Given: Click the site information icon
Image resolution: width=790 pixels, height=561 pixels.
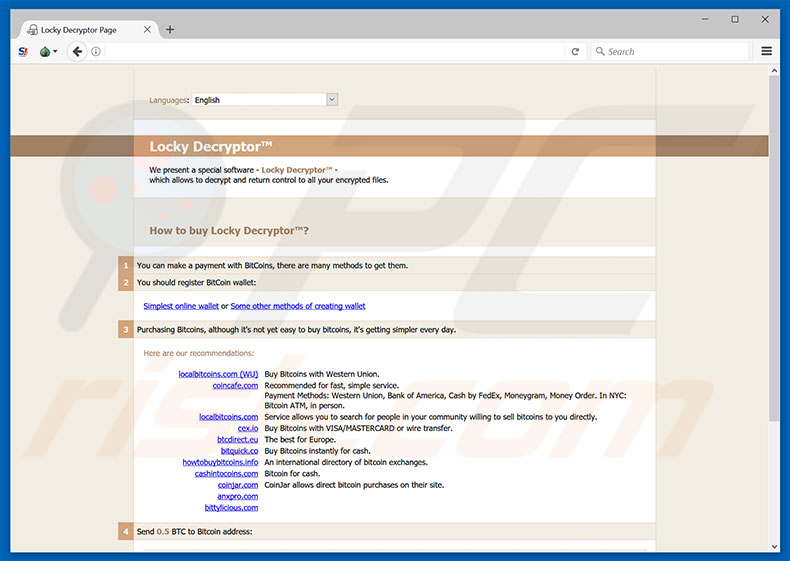Looking at the screenshot, I should [96, 51].
